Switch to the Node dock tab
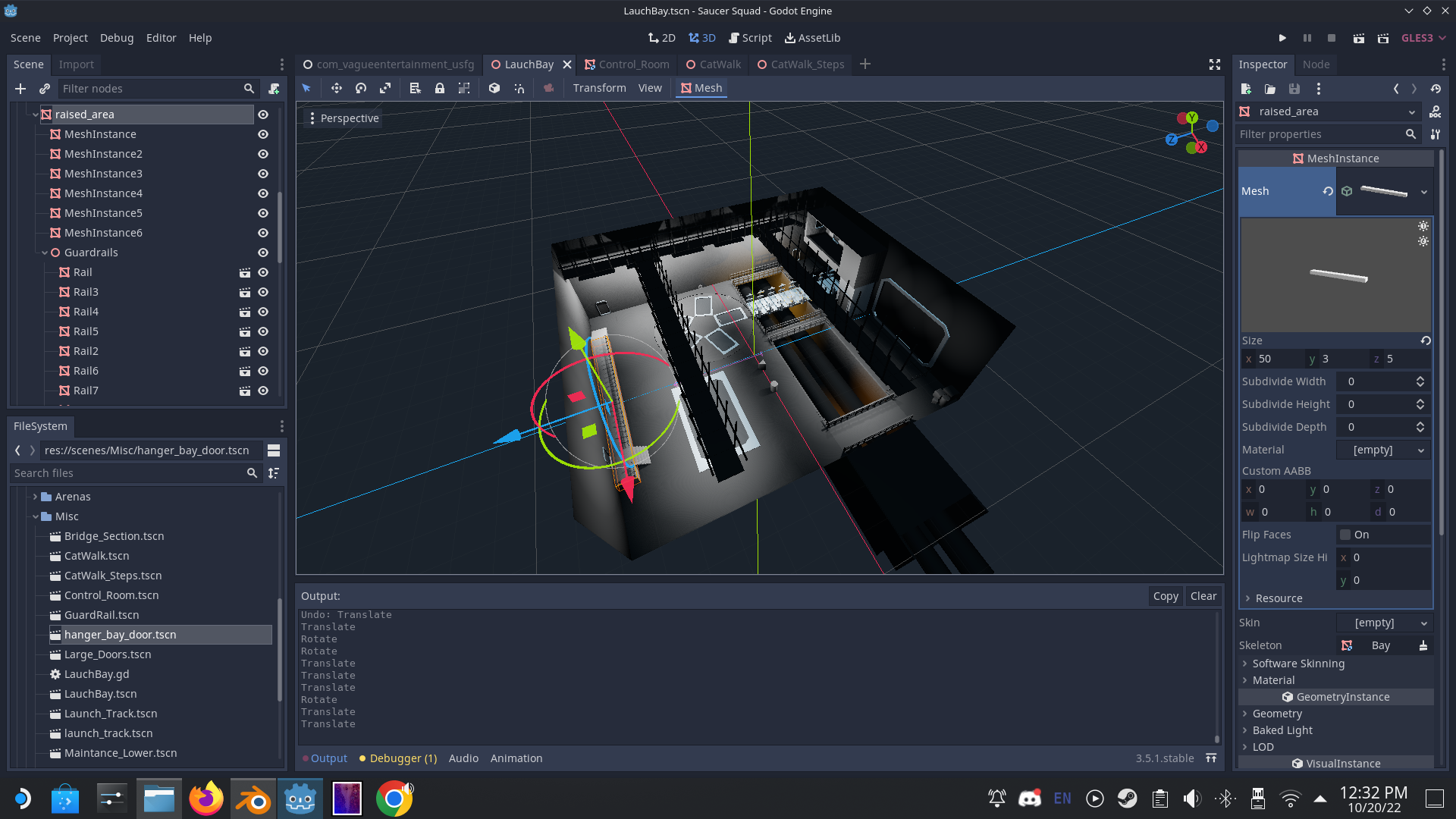Viewport: 1456px width, 819px height. point(1316,64)
